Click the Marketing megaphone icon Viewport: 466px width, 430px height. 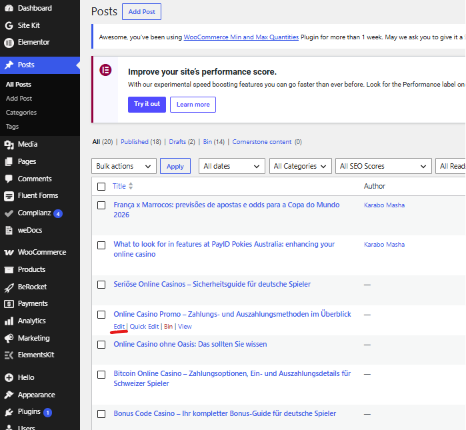(9, 338)
